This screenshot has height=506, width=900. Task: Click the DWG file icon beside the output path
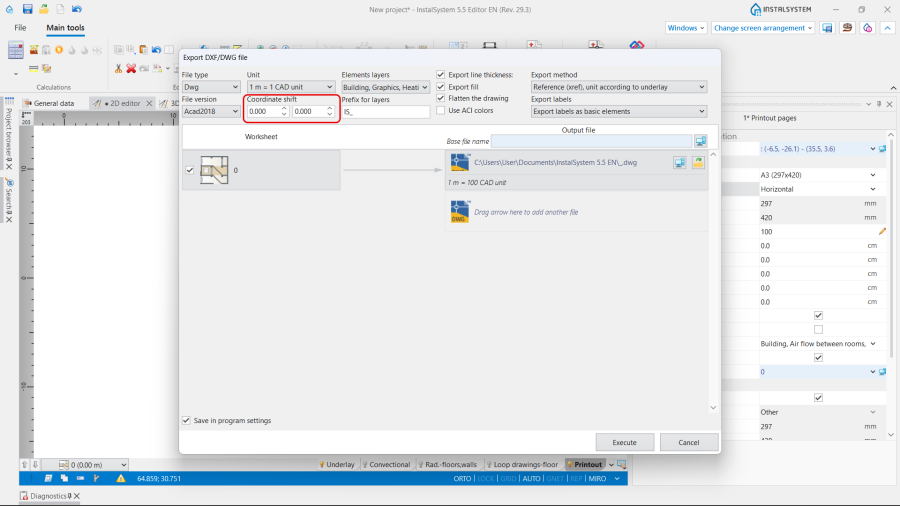pos(460,163)
